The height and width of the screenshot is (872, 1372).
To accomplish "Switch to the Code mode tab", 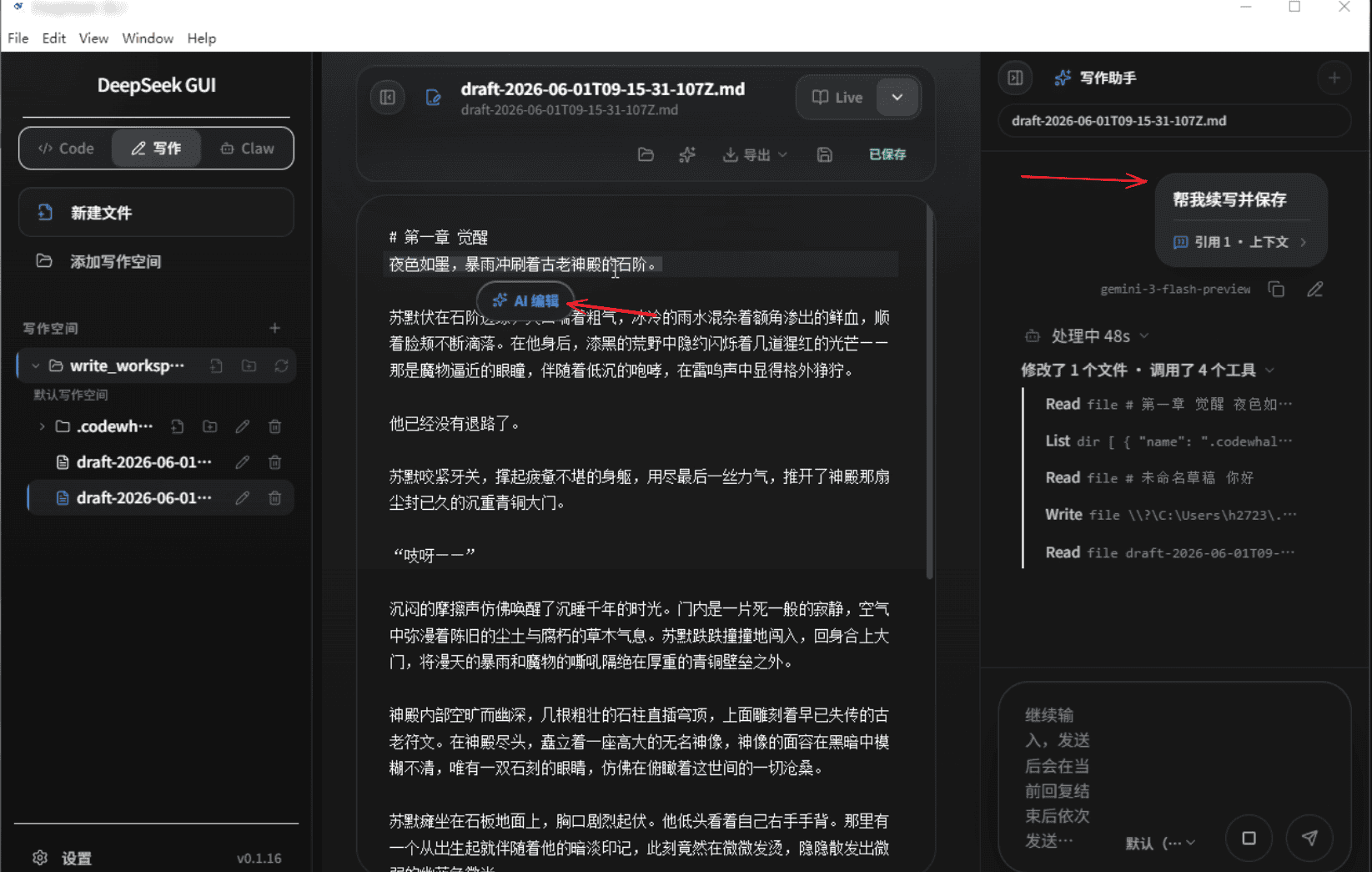I will click(x=66, y=149).
